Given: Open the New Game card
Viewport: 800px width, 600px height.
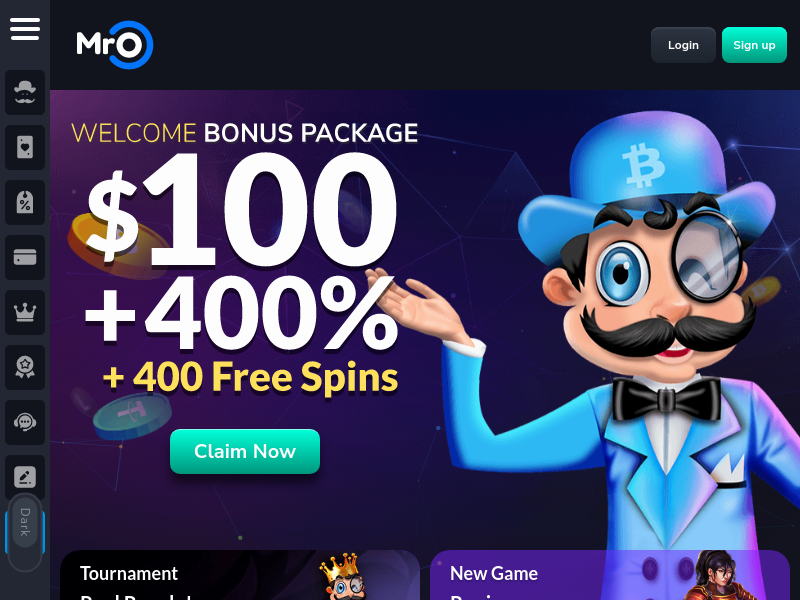Looking at the screenshot, I should (x=610, y=575).
